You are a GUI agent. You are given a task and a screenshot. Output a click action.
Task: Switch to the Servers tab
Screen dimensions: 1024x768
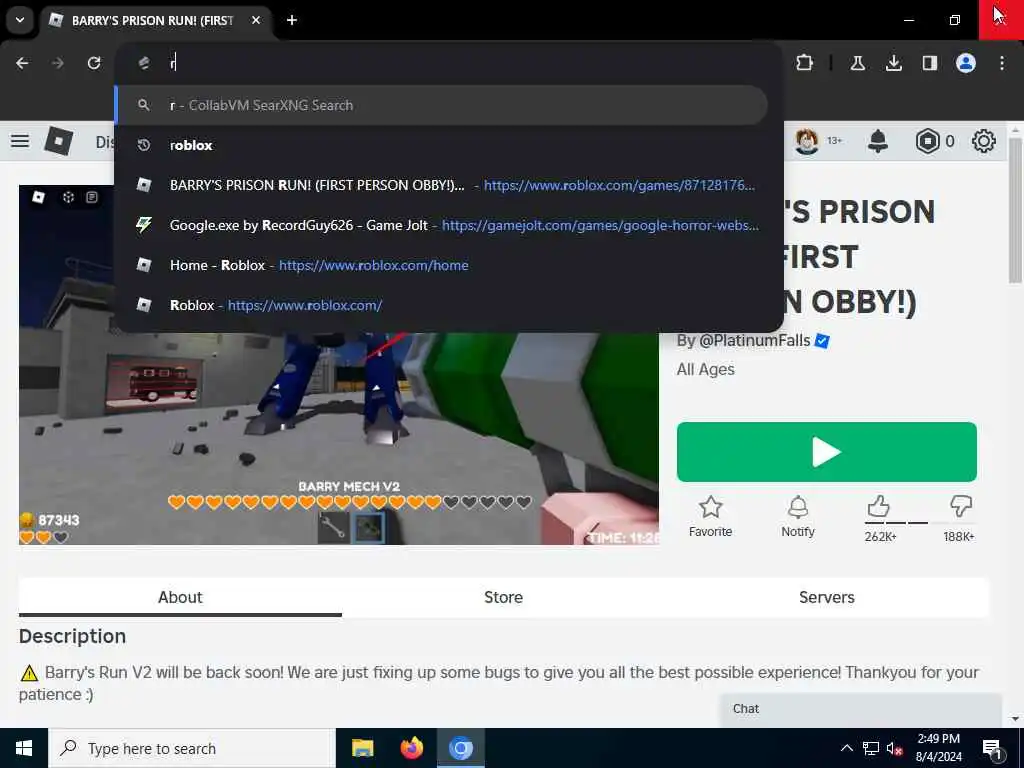[x=827, y=597]
